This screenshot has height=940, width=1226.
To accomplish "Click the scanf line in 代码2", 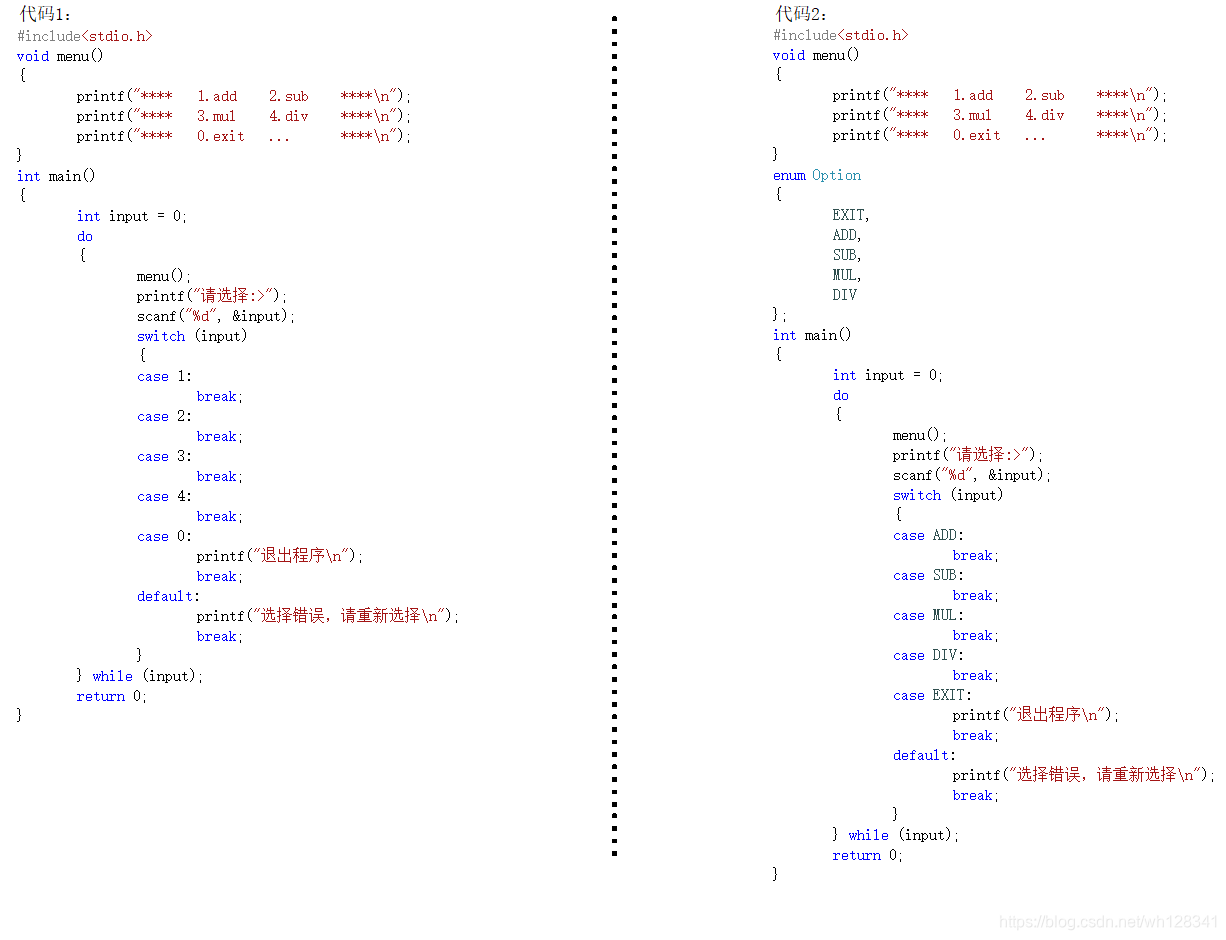I will 973,475.
